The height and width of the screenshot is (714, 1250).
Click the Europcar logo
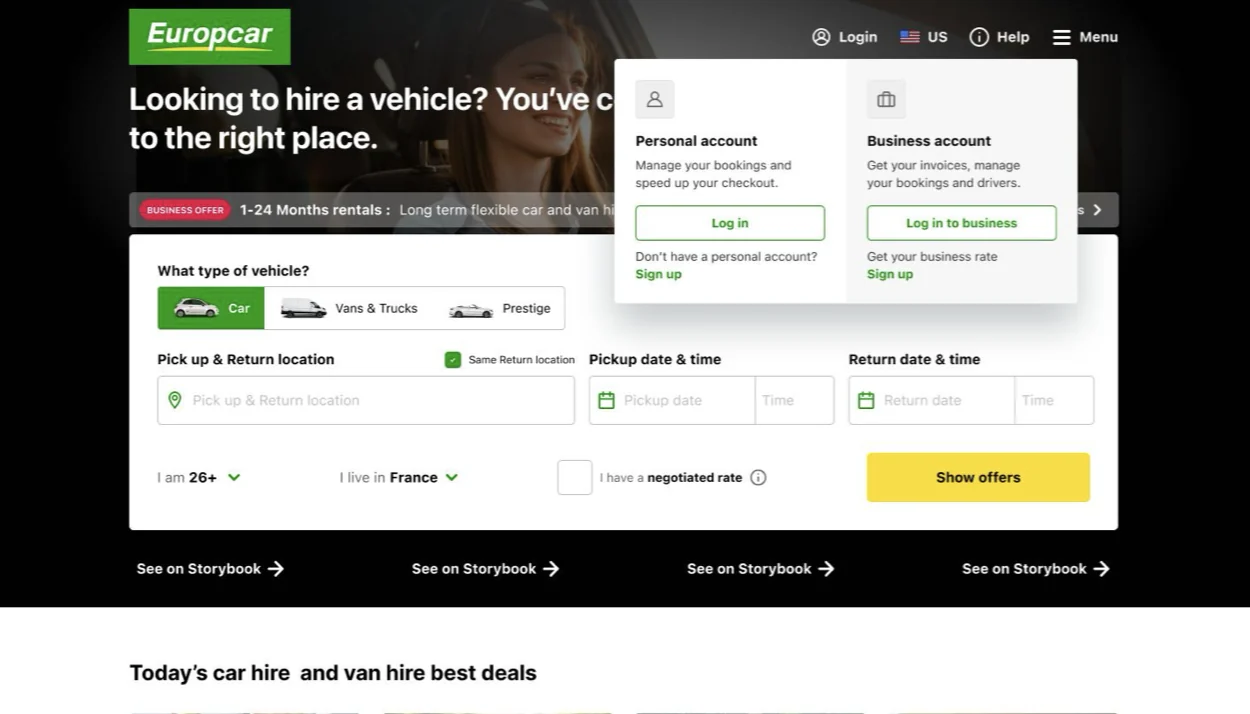click(210, 37)
